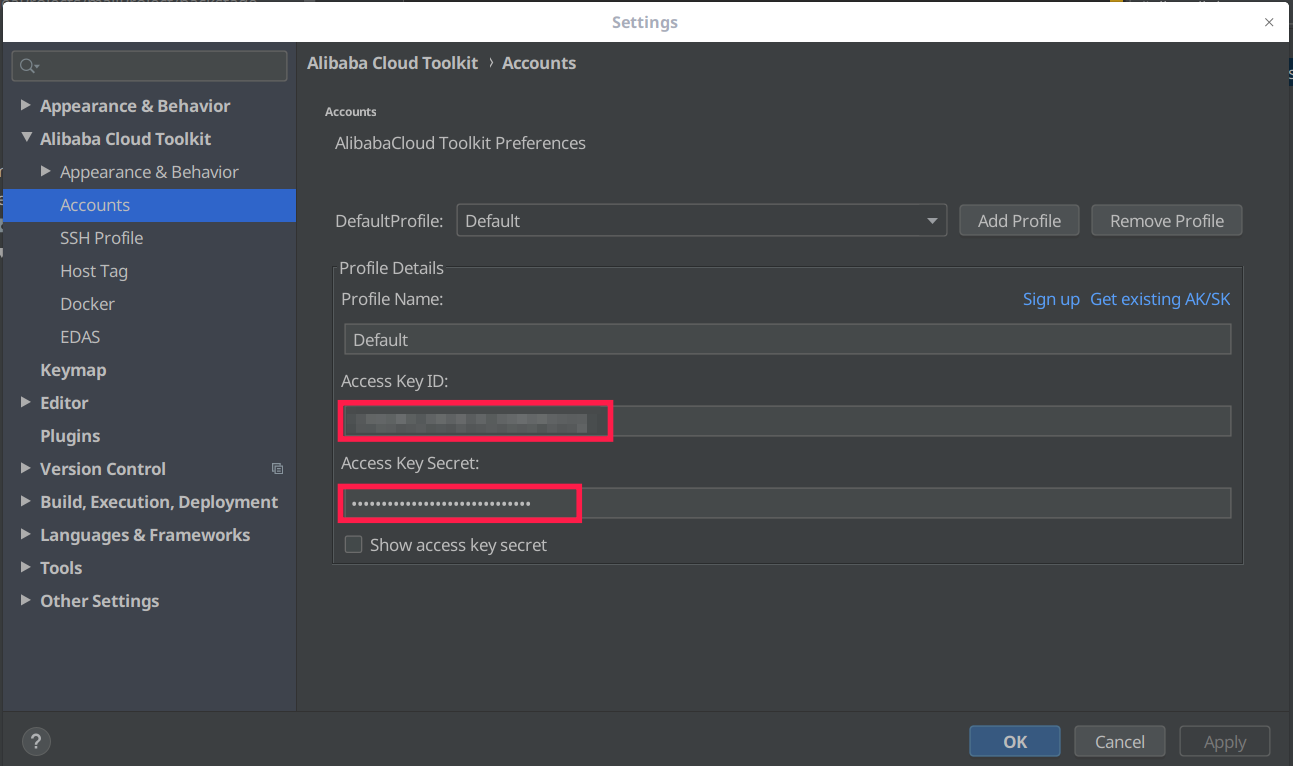Screen dimensions: 1293x766
Task: Click the Profile Name input field
Action: (787, 339)
